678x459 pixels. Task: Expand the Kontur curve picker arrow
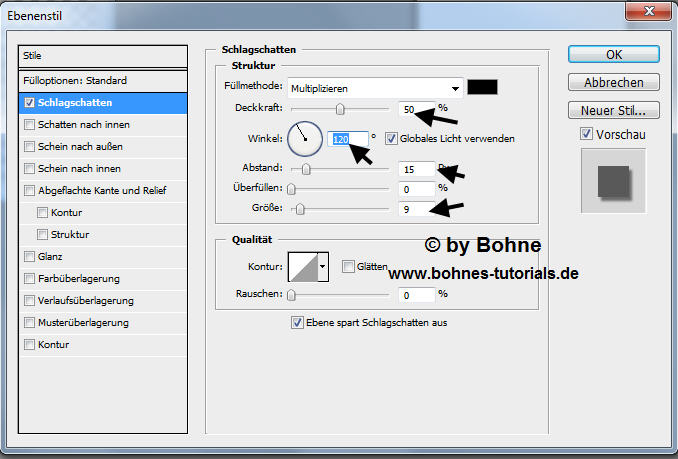pyautogui.click(x=323, y=267)
